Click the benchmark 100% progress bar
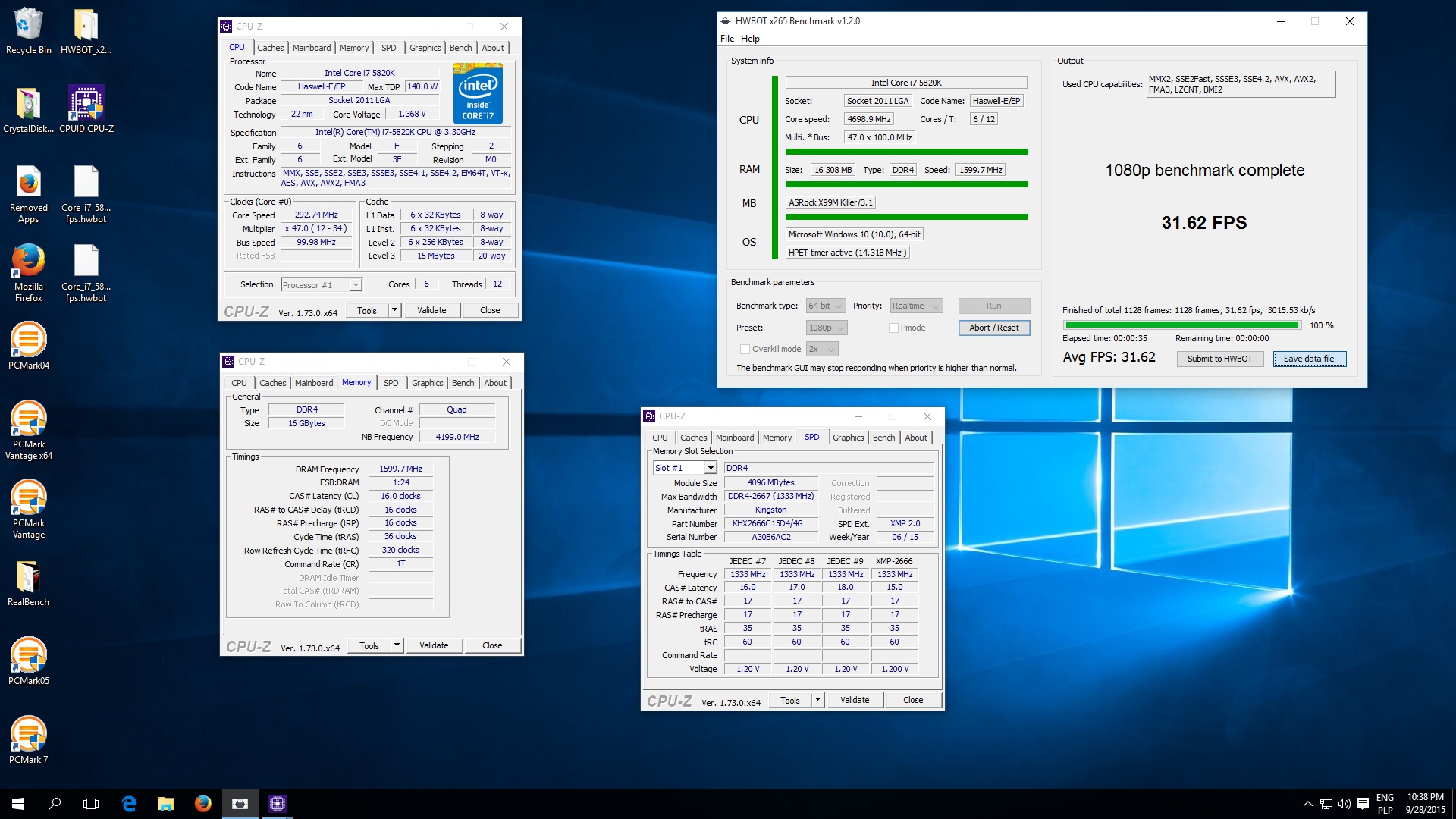The height and width of the screenshot is (819, 1456). [1182, 325]
